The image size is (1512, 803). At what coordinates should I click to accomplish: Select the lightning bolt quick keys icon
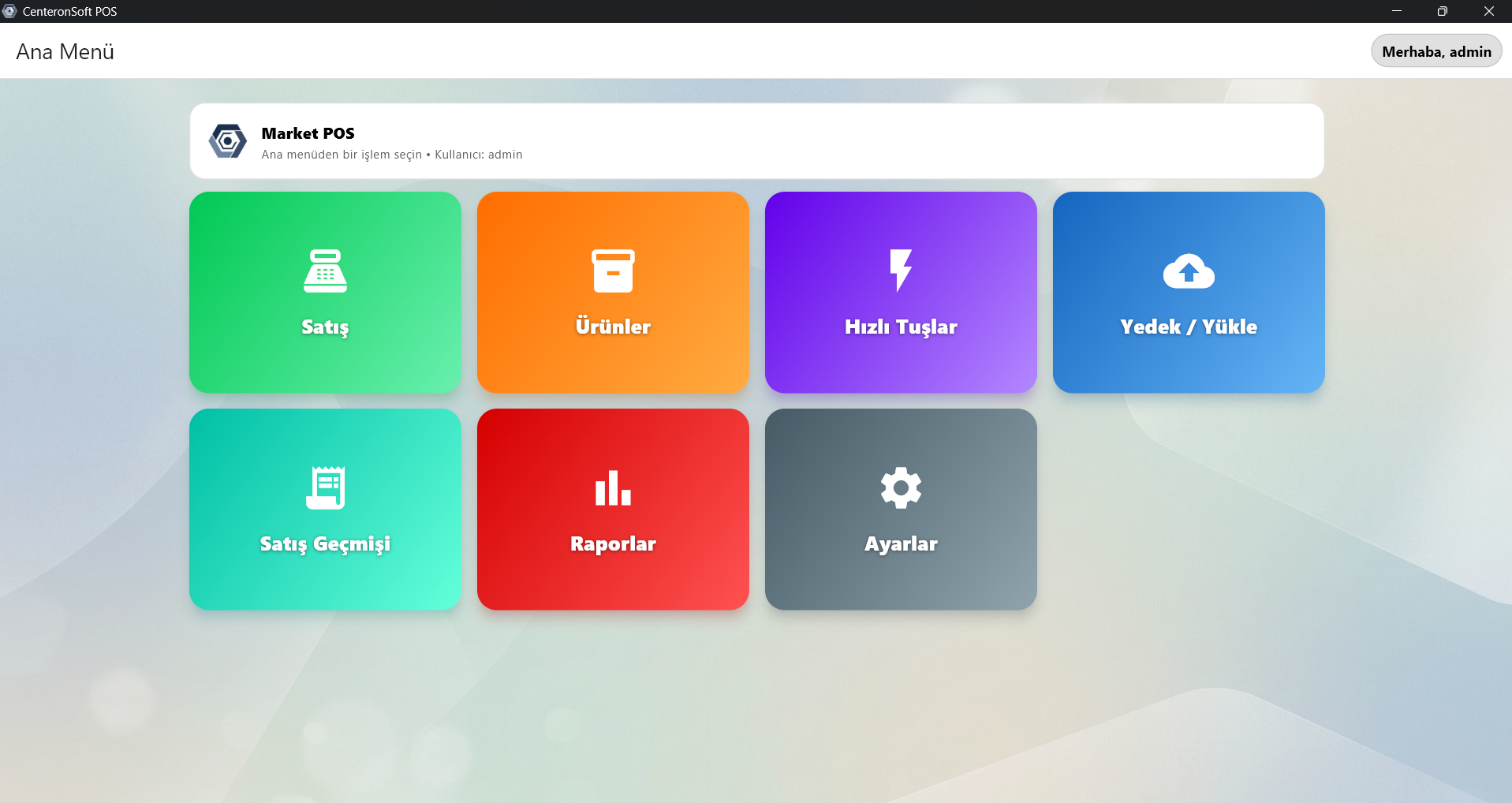tap(901, 271)
